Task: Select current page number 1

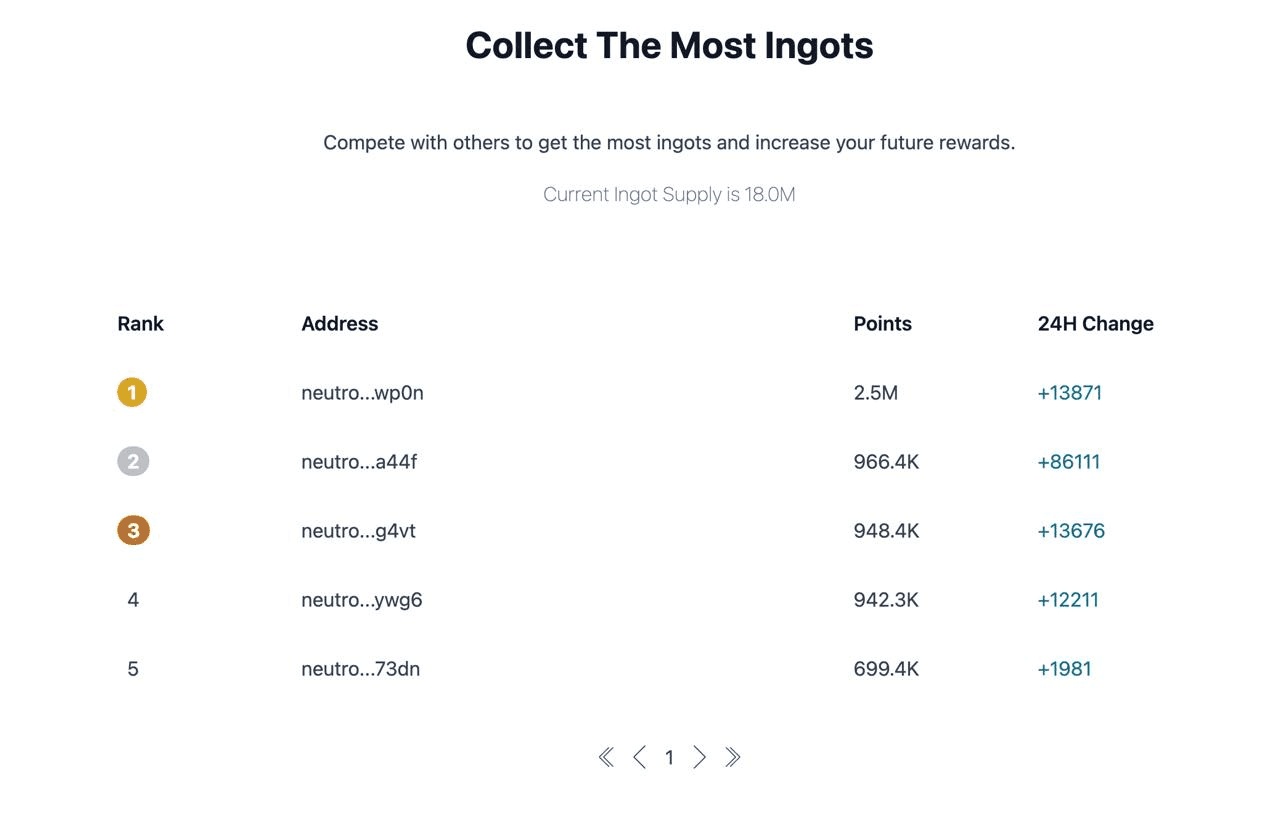Action: 669,758
